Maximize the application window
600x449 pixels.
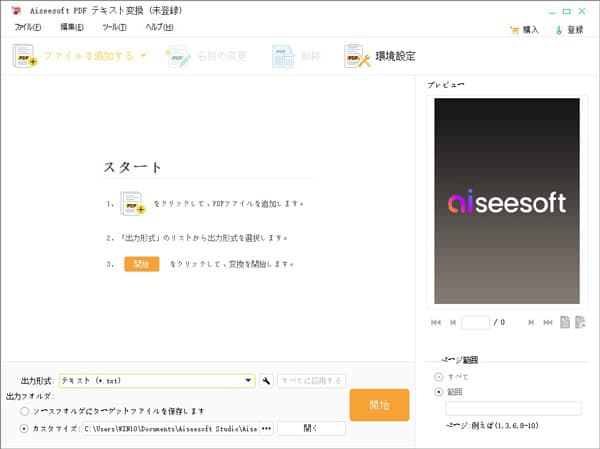tap(567, 11)
